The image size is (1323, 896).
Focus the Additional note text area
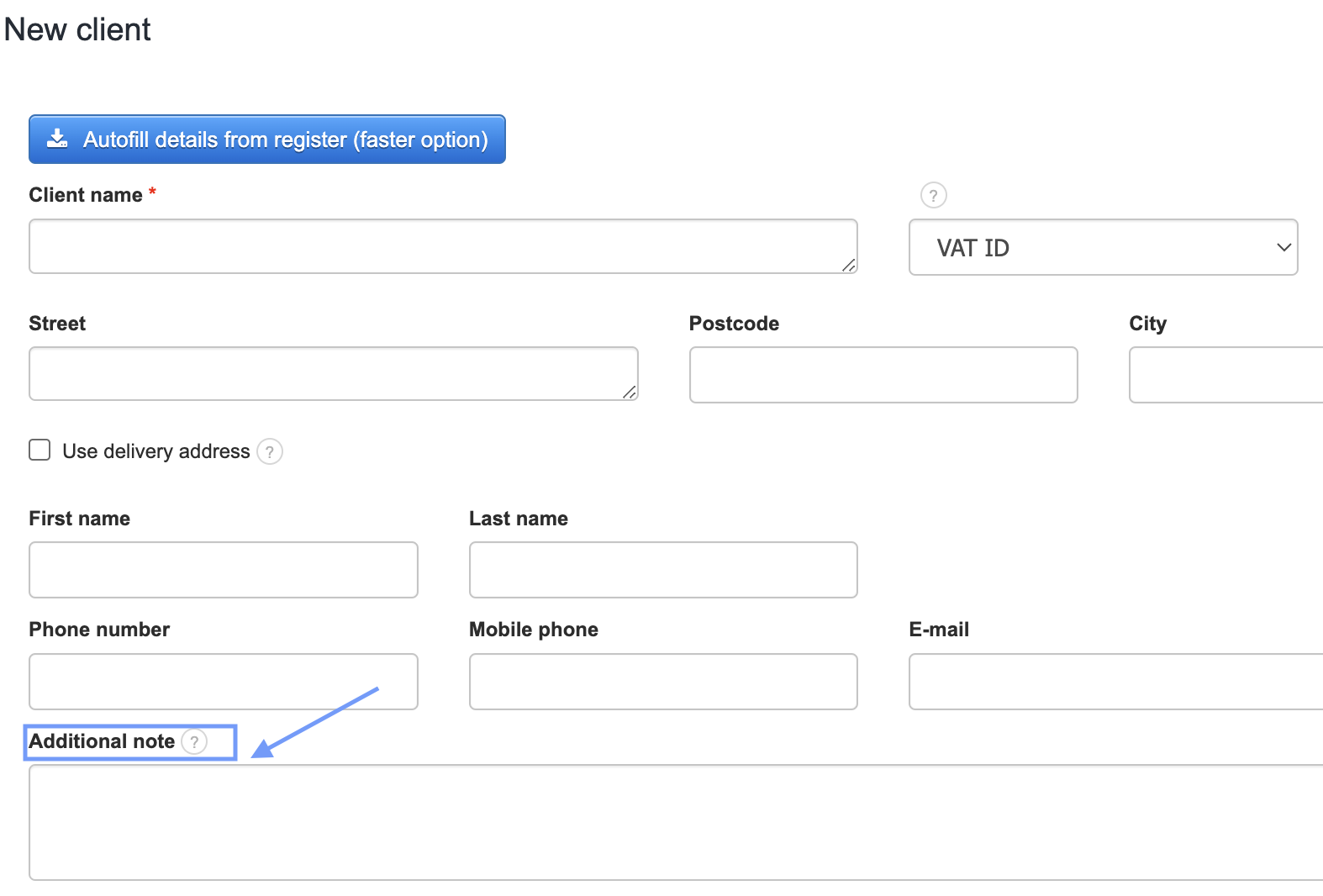(672, 822)
